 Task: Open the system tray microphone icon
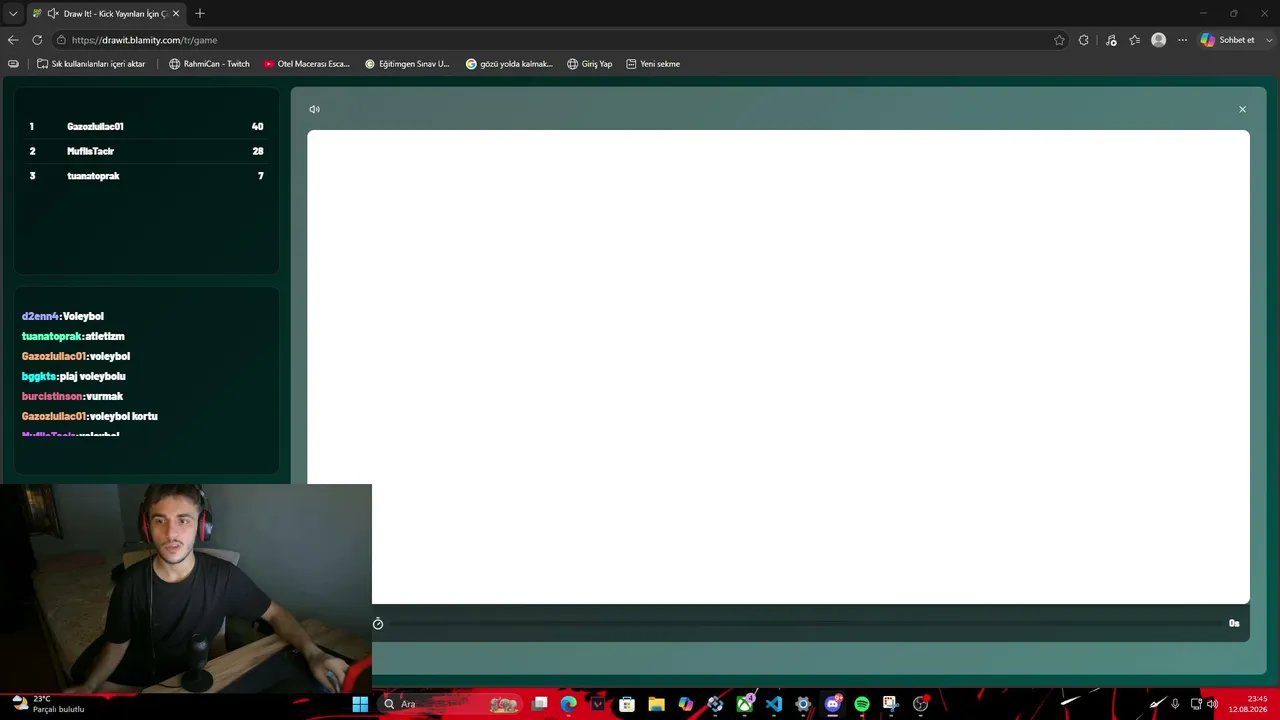[1175, 704]
